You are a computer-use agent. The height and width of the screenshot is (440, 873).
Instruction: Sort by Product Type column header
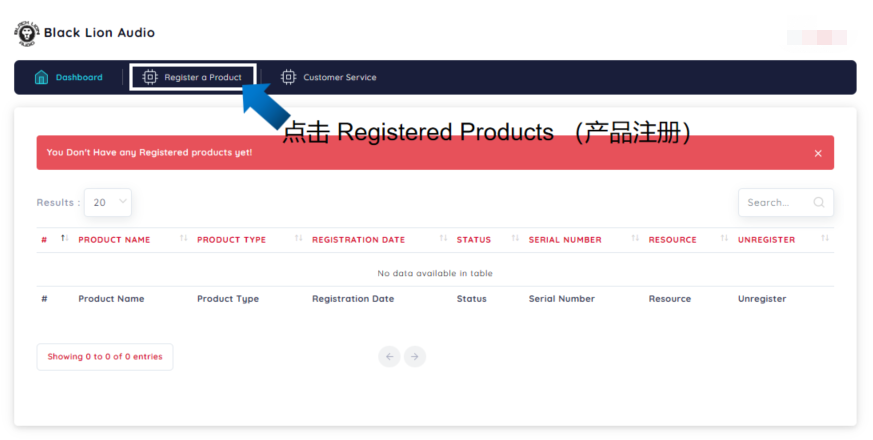tap(231, 240)
